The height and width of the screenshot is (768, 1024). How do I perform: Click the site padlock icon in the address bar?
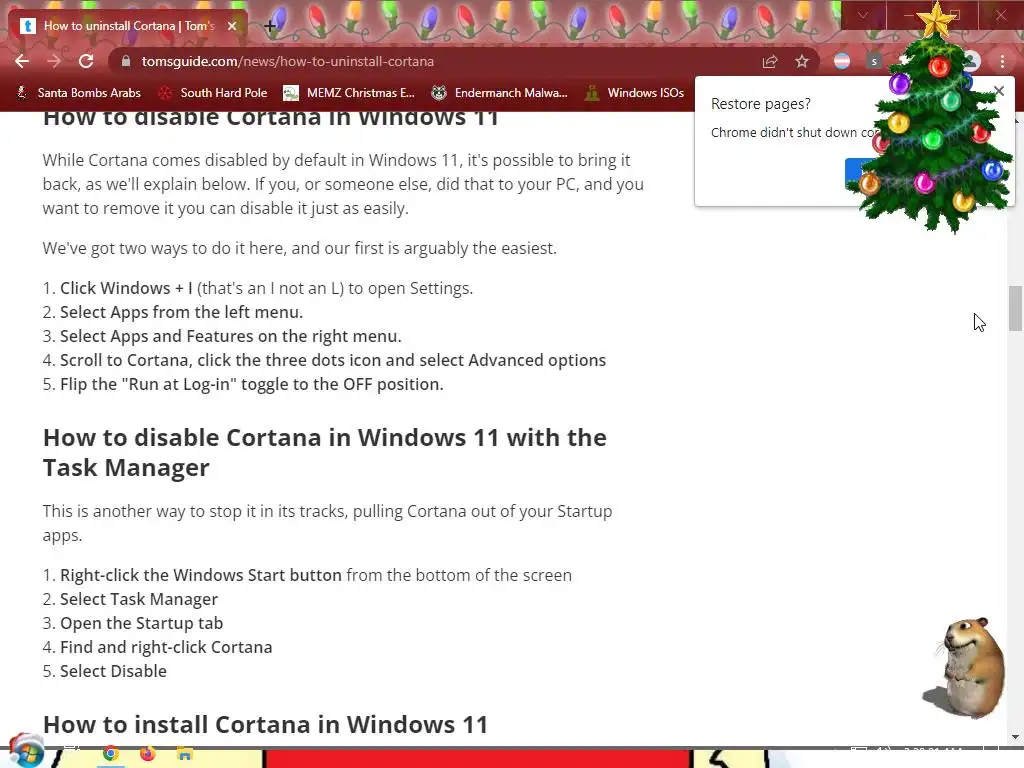point(127,61)
